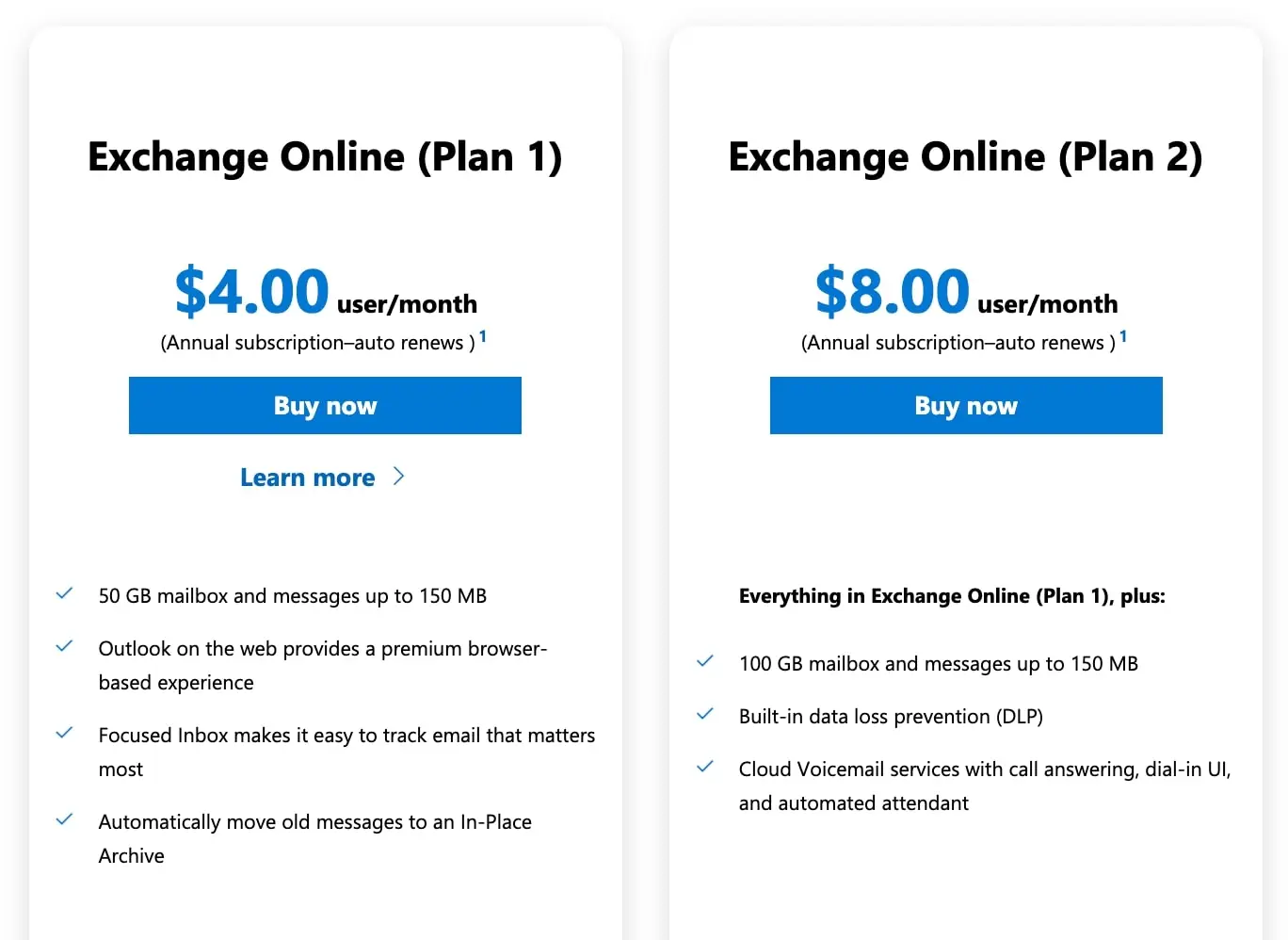The width and height of the screenshot is (1288, 940).
Task: Click the checkmark beside In-Place Archive feature
Action: point(64,820)
